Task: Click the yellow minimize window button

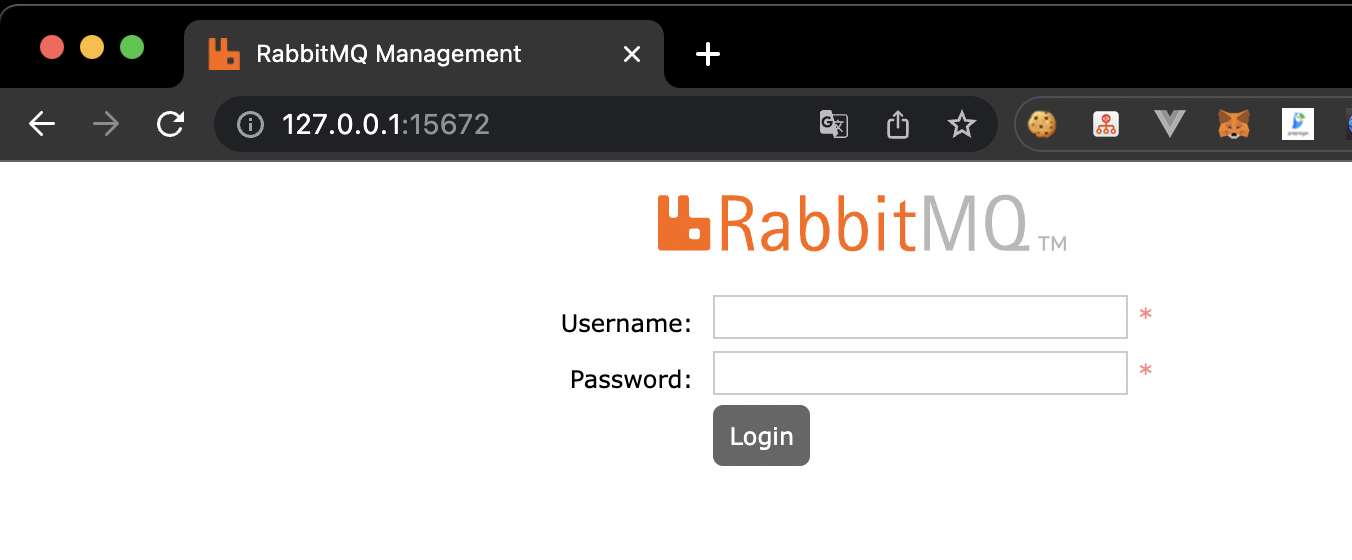Action: (92, 47)
